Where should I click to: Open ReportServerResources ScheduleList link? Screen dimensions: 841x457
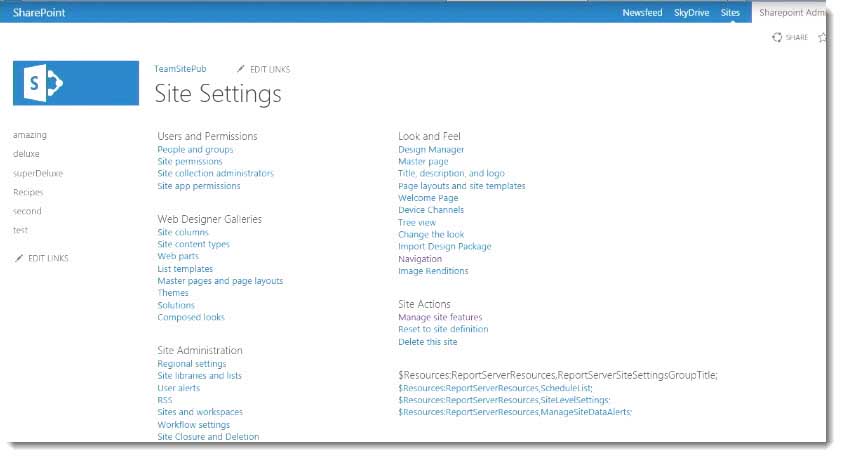click(x=495, y=387)
